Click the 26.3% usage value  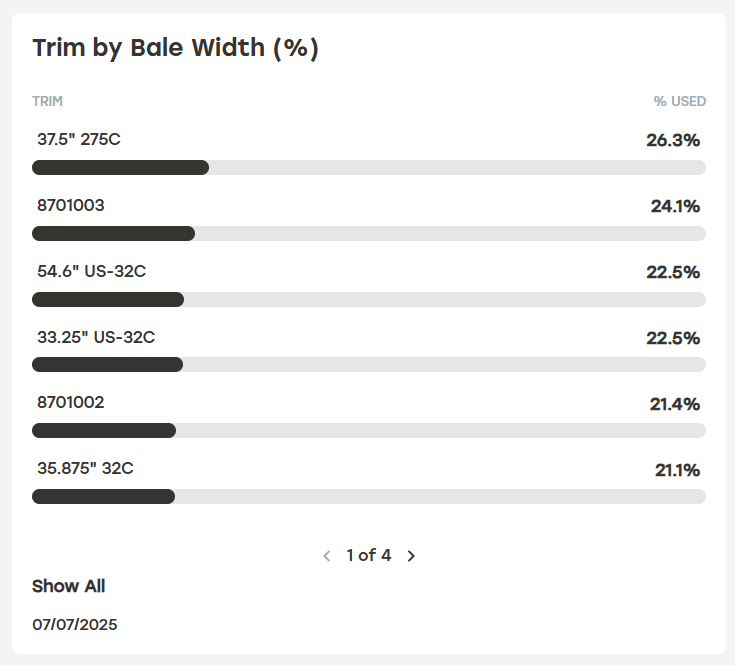pos(673,140)
